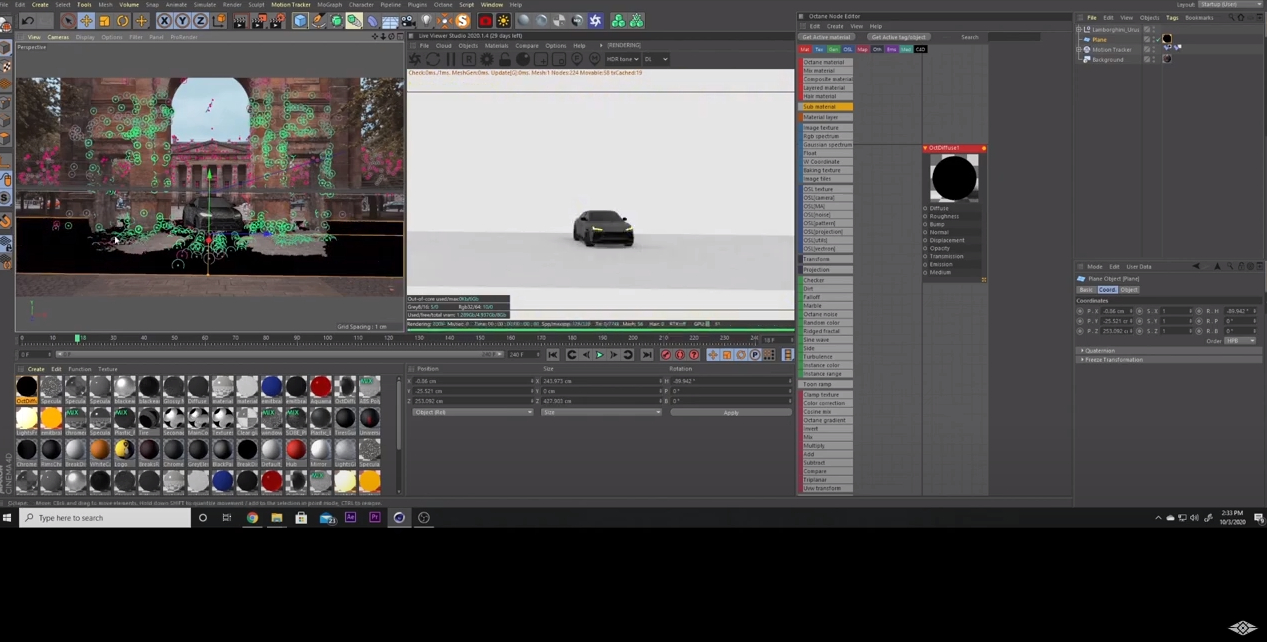Open the HDR tone dropdown in Live Viewer

[622, 59]
